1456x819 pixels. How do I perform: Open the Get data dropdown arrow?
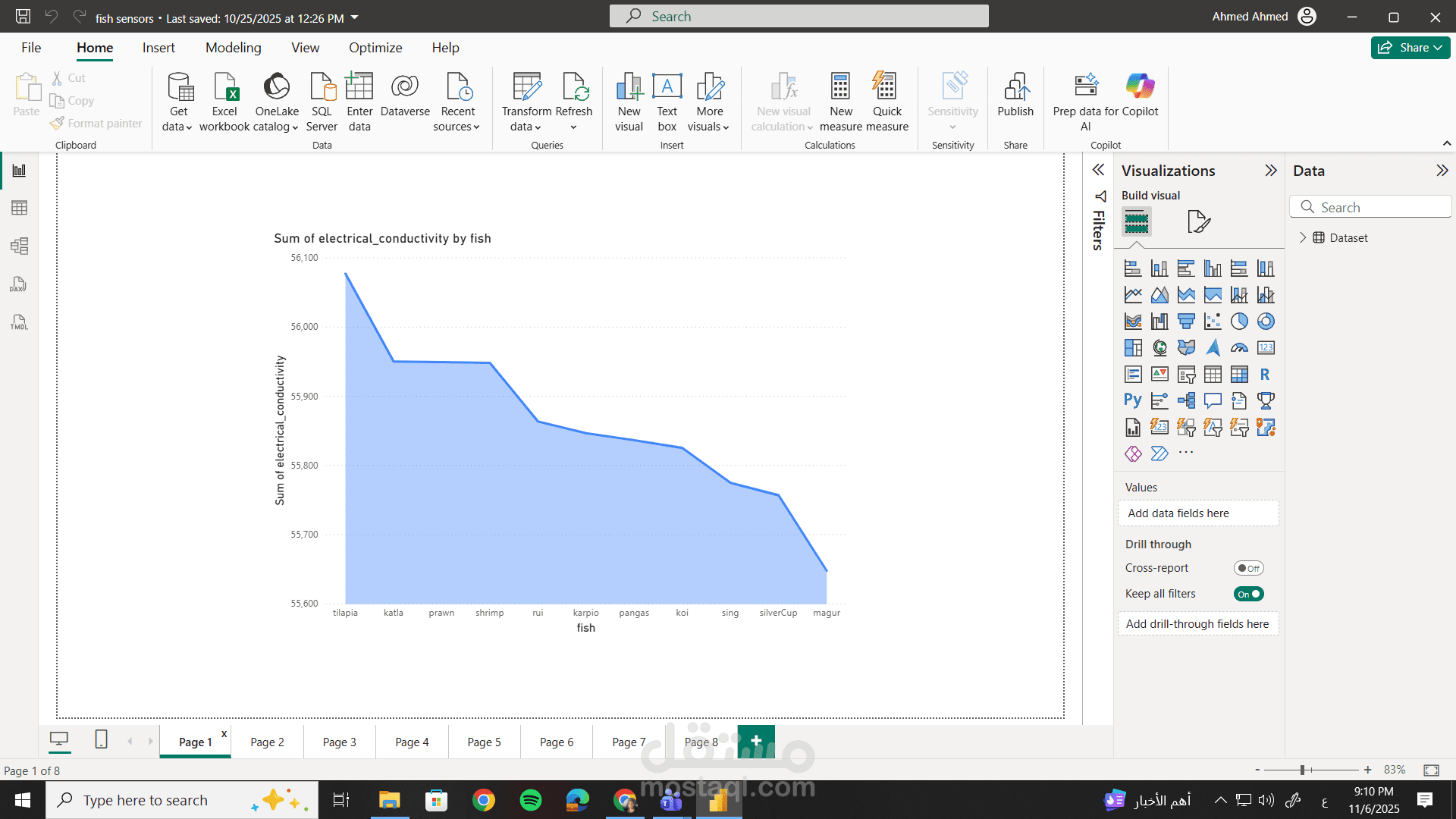point(189,127)
